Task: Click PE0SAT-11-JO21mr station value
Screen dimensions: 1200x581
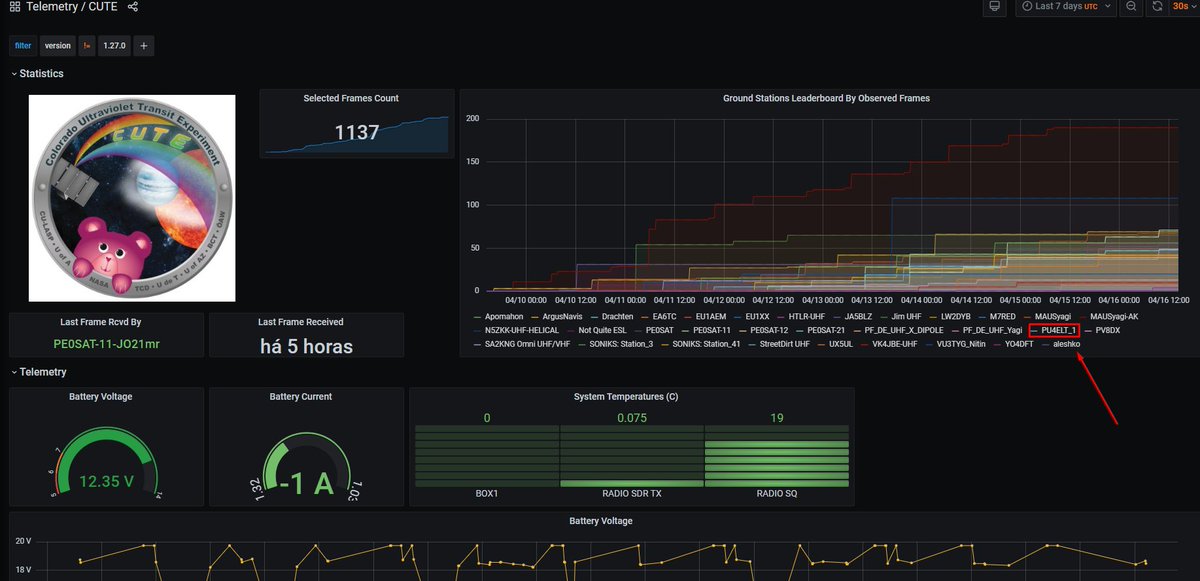Action: tap(104, 344)
